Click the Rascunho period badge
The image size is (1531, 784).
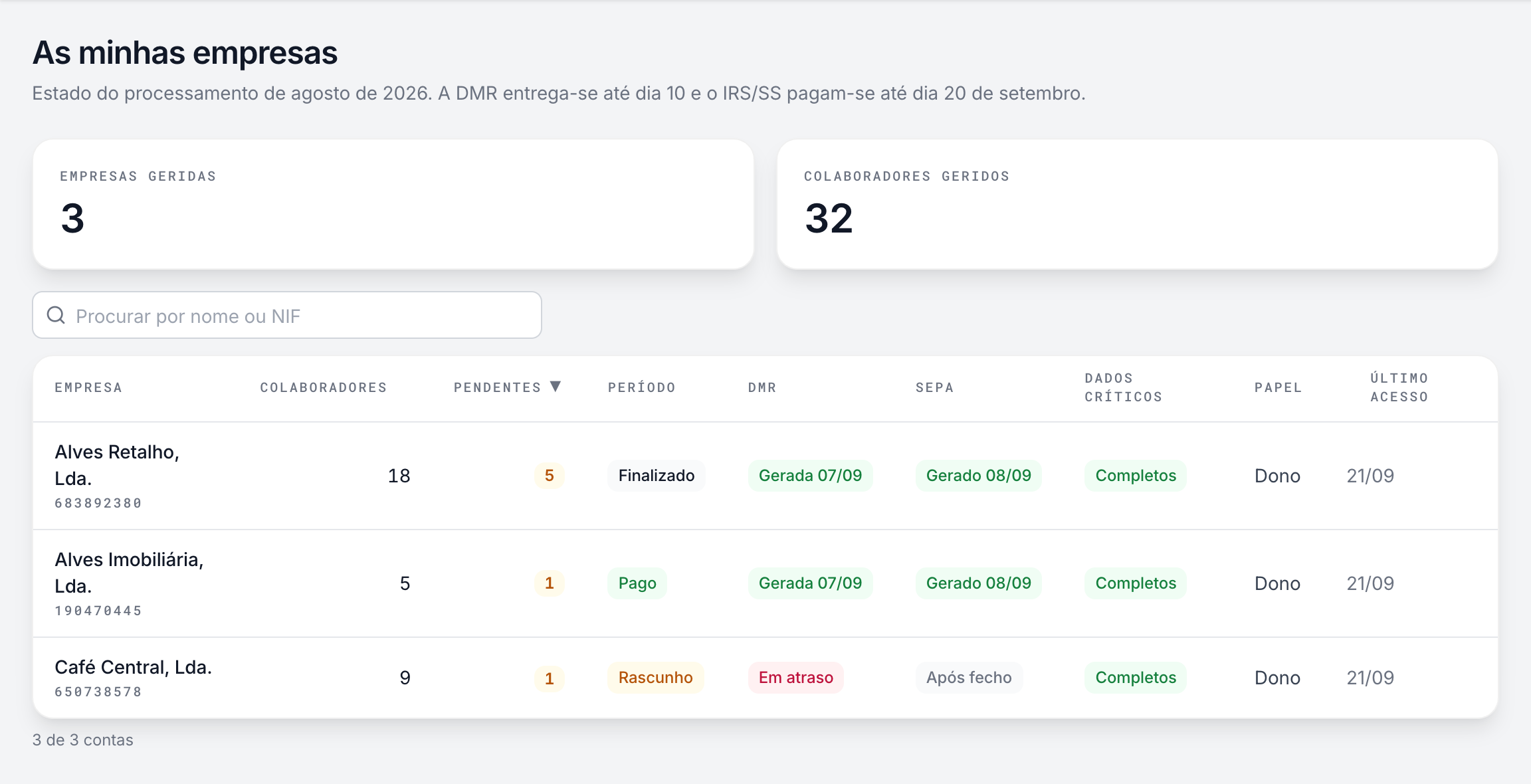[x=656, y=678]
